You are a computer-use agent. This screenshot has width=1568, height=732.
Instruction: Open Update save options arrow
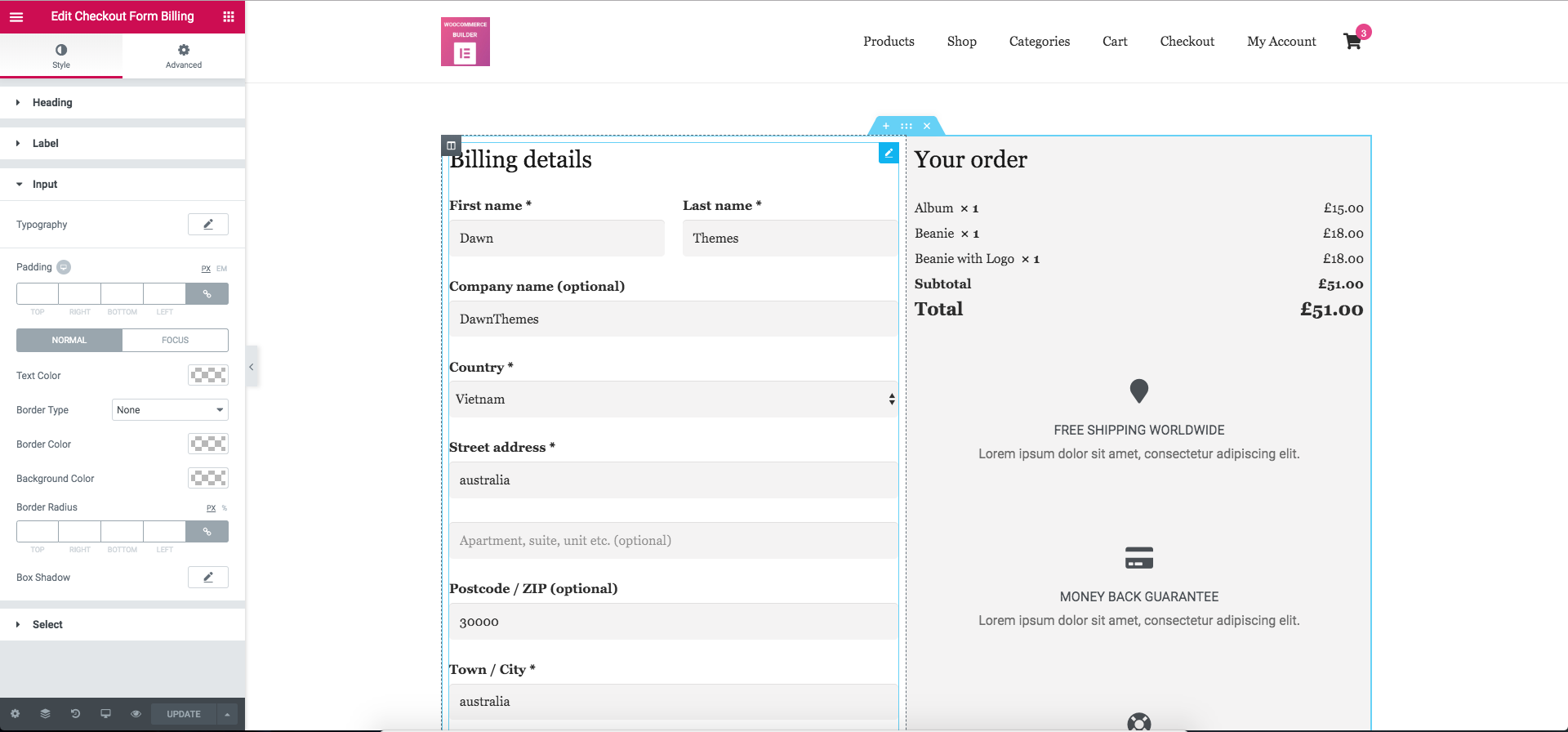pyautogui.click(x=227, y=714)
